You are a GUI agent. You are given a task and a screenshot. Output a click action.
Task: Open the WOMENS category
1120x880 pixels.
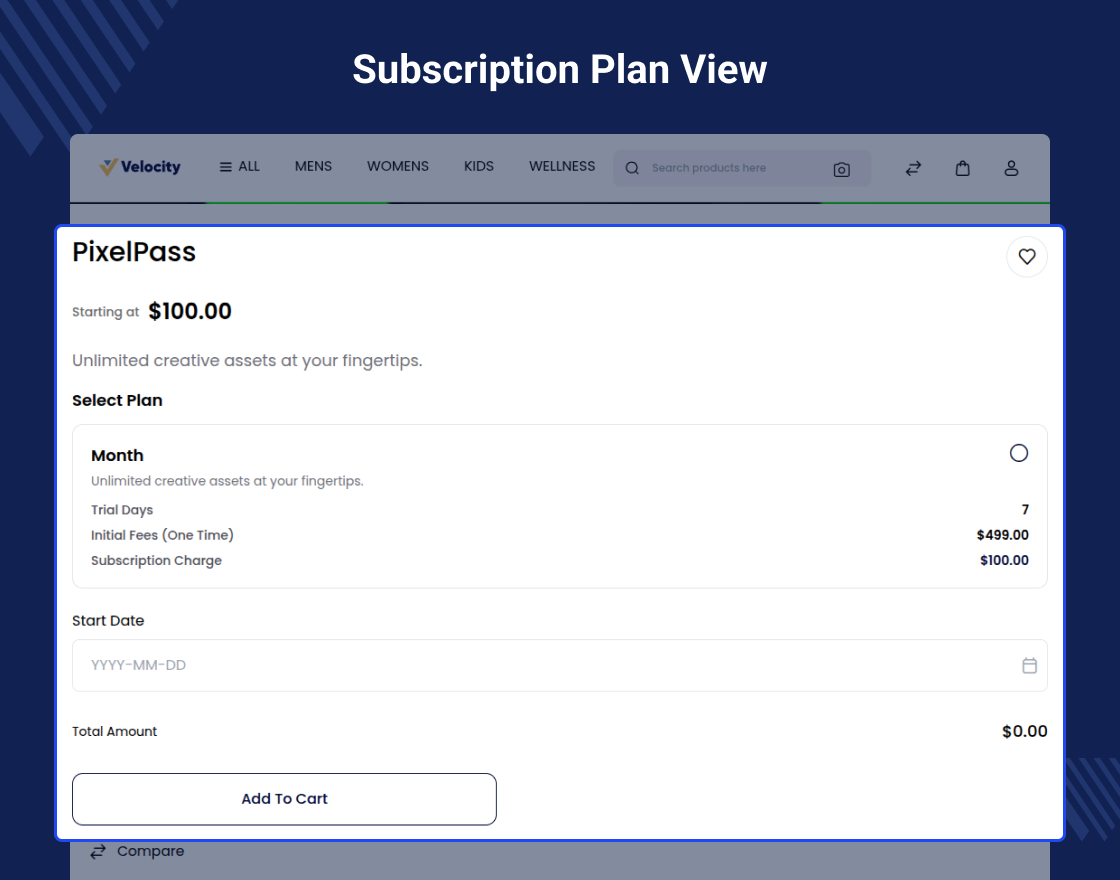(x=398, y=166)
